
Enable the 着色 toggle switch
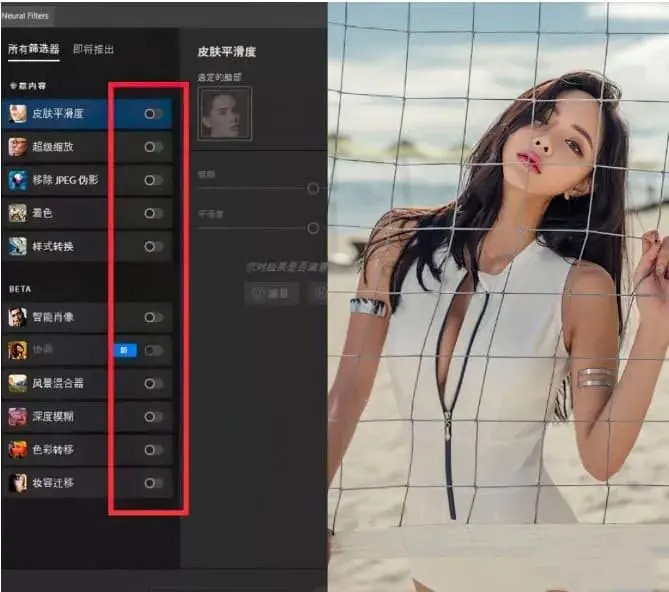pyautogui.click(x=153, y=213)
